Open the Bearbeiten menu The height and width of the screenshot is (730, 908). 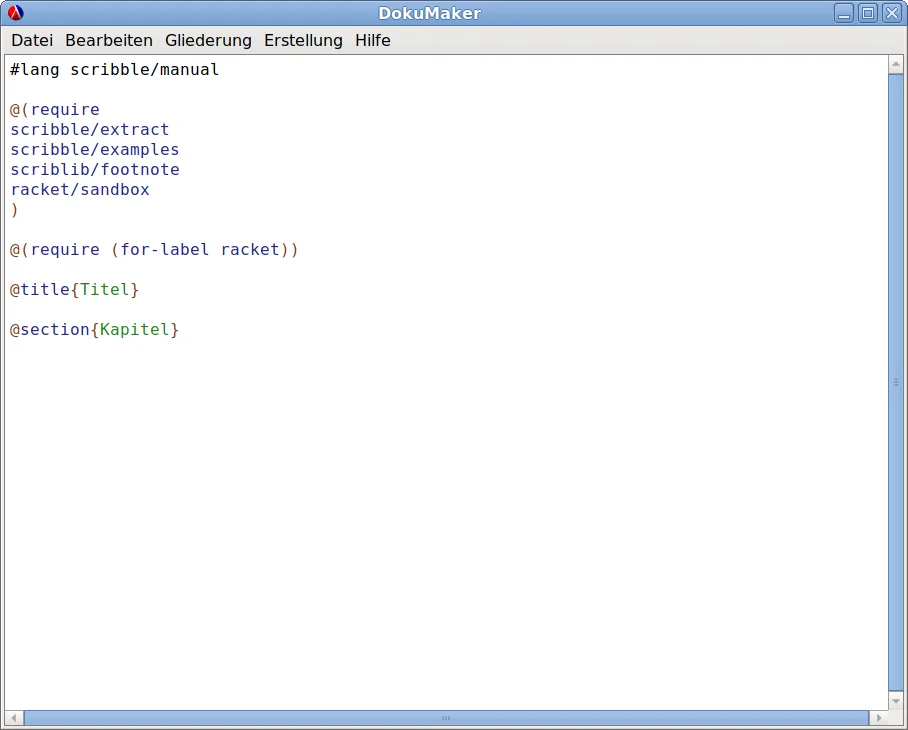pyautogui.click(x=109, y=41)
